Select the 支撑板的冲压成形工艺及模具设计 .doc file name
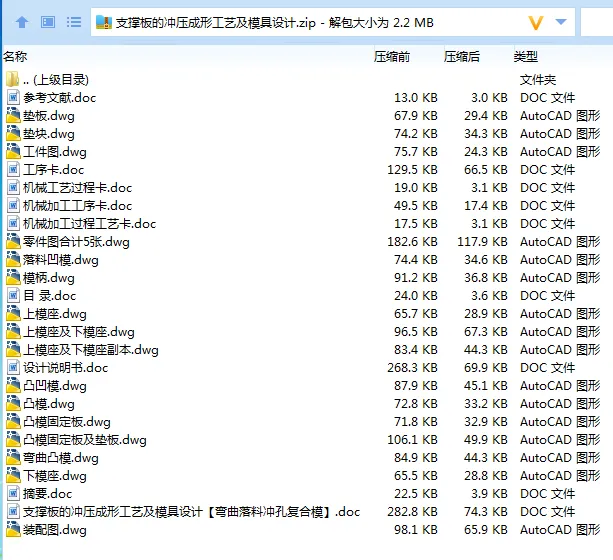 192,512
